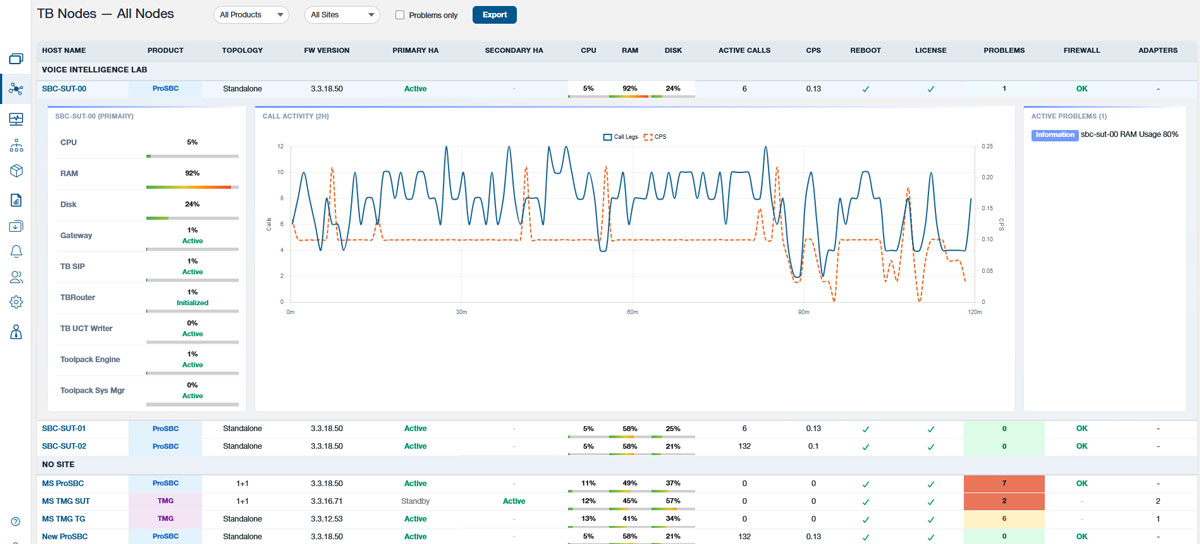Image resolution: width=1200 pixels, height=544 pixels.
Task: Open the help question mark icon
Action: 15,522
